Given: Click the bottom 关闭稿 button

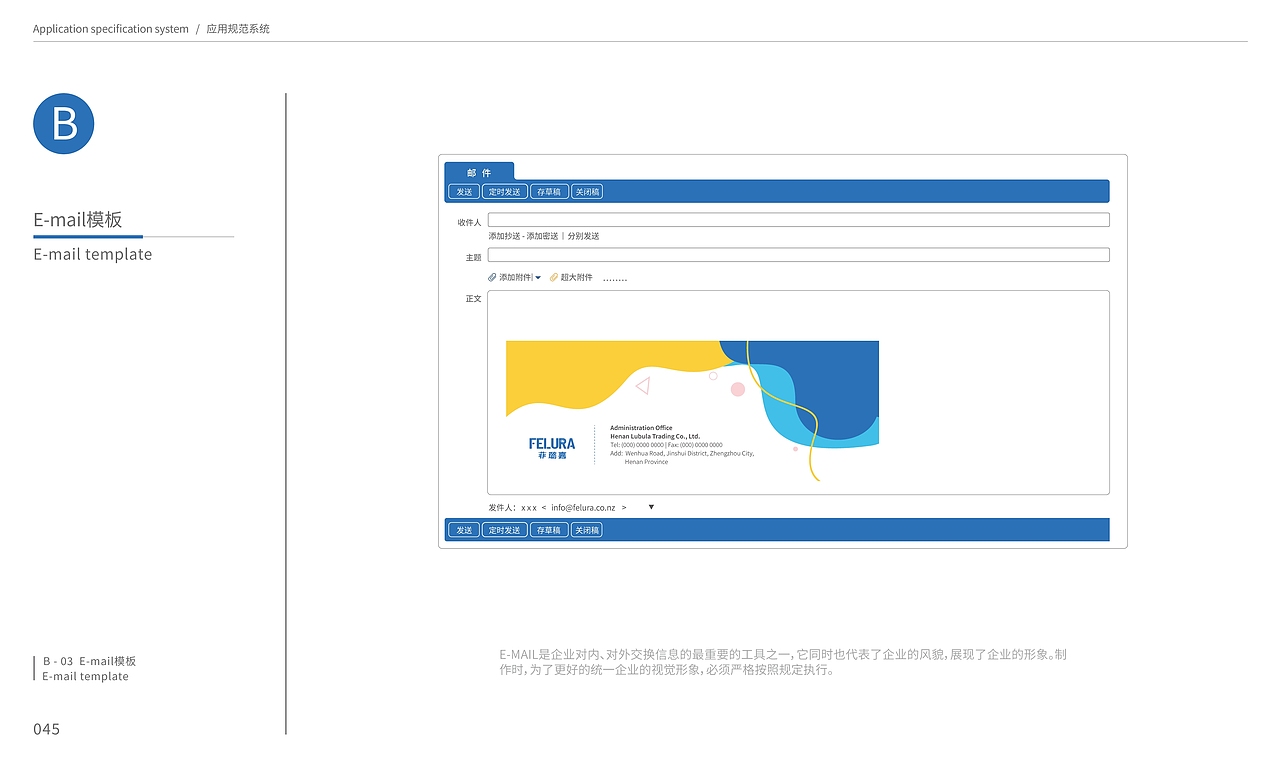Looking at the screenshot, I should pos(587,530).
